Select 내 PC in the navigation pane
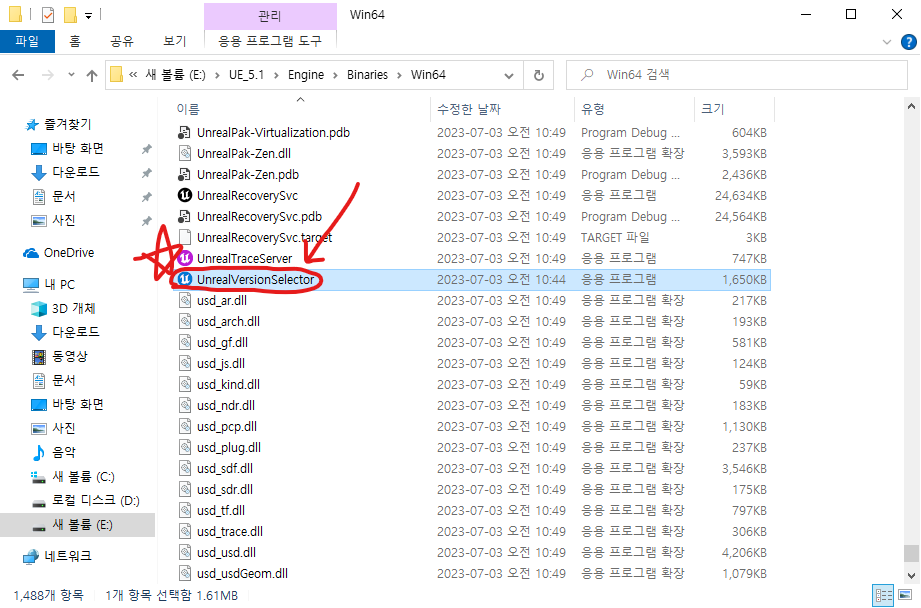 [49, 285]
